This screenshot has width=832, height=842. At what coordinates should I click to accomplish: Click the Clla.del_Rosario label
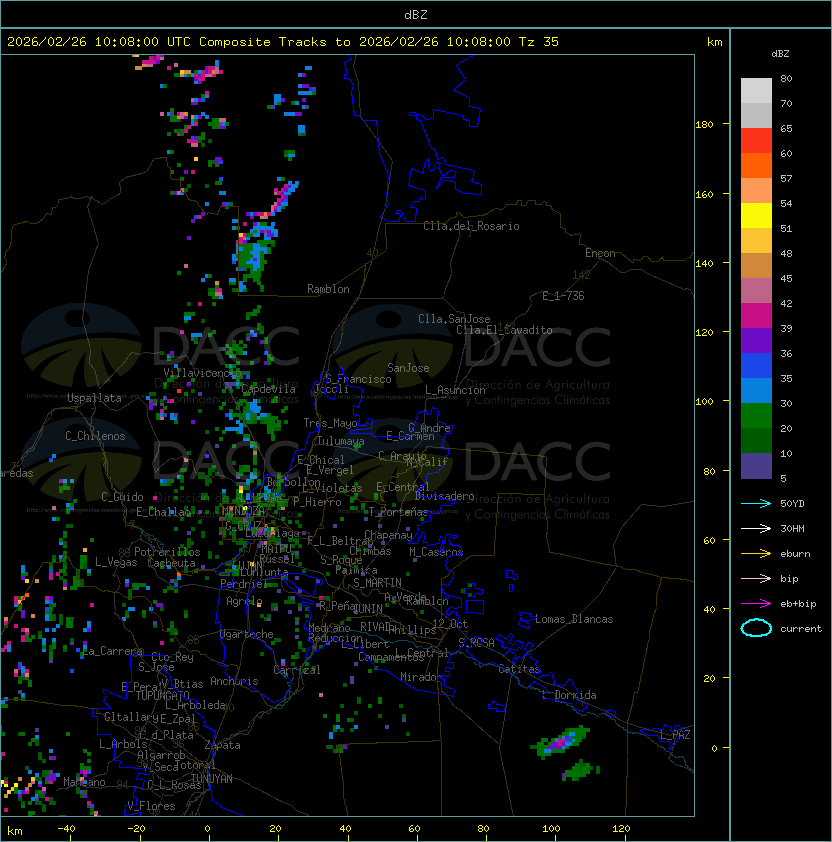pyautogui.click(x=471, y=226)
